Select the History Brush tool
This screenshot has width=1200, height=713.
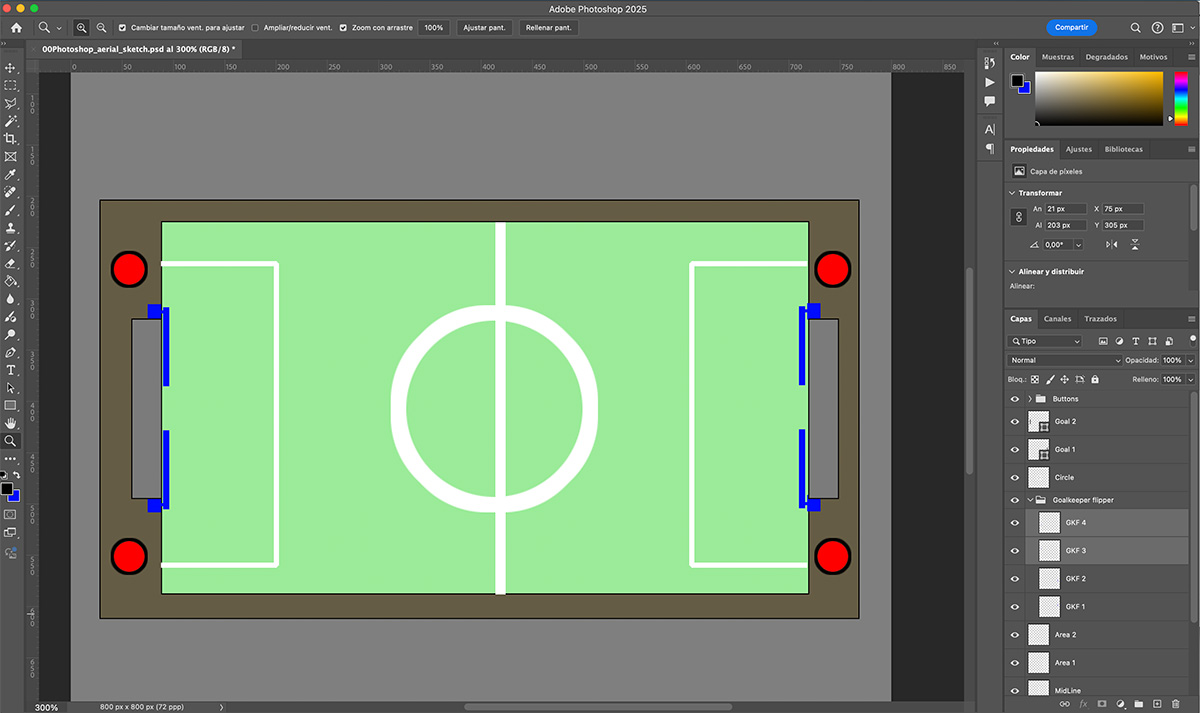click(11, 246)
